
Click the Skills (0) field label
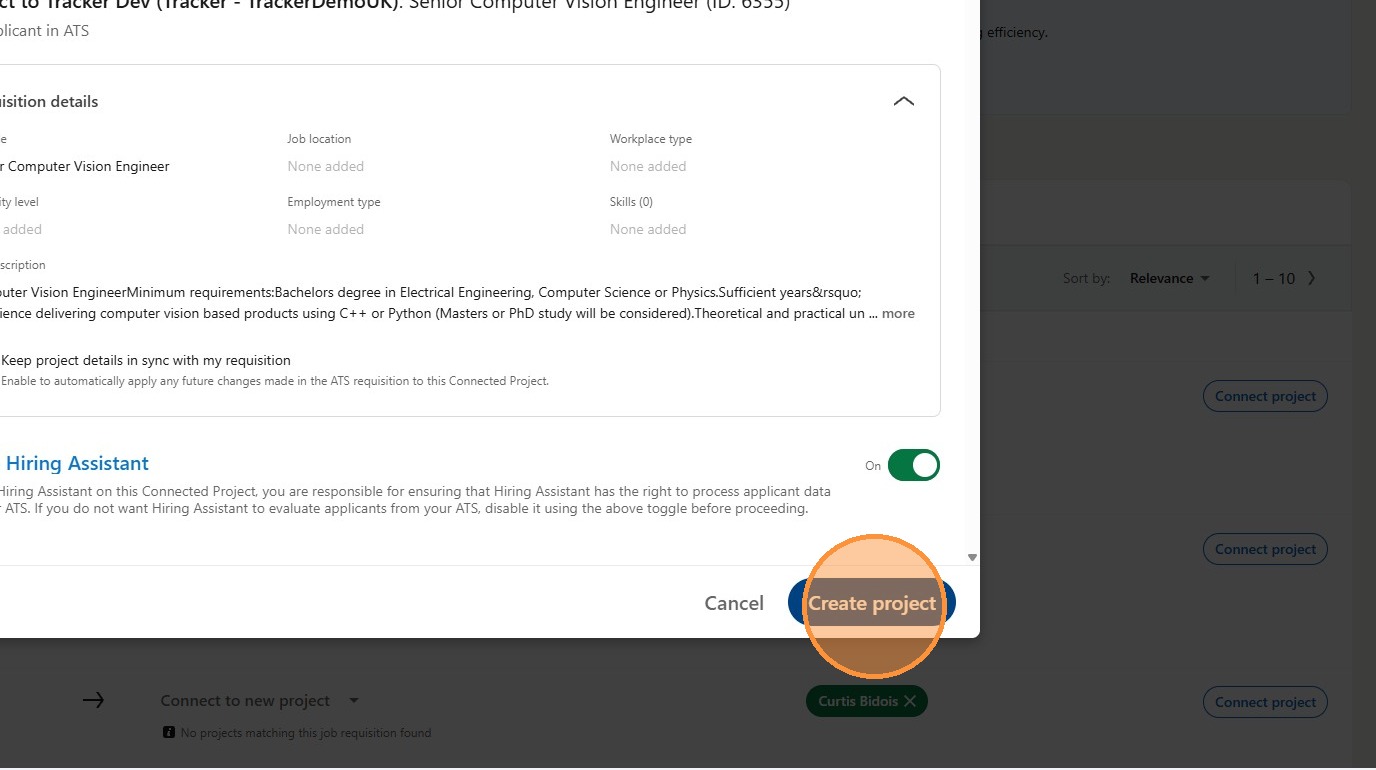631,202
